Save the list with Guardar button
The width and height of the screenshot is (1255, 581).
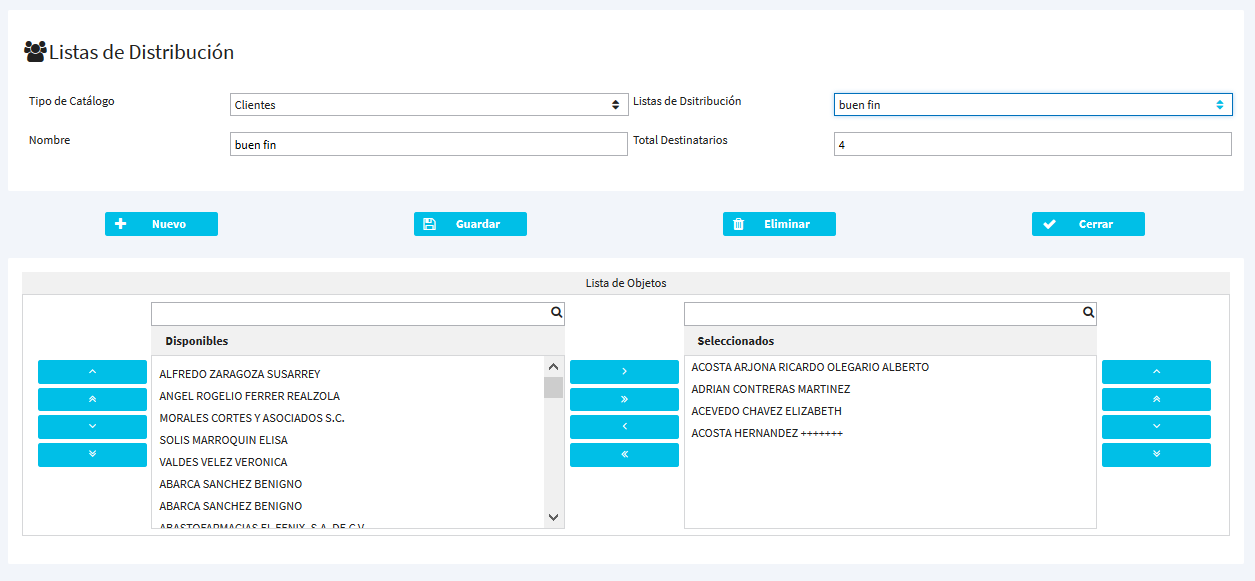[x=470, y=224]
